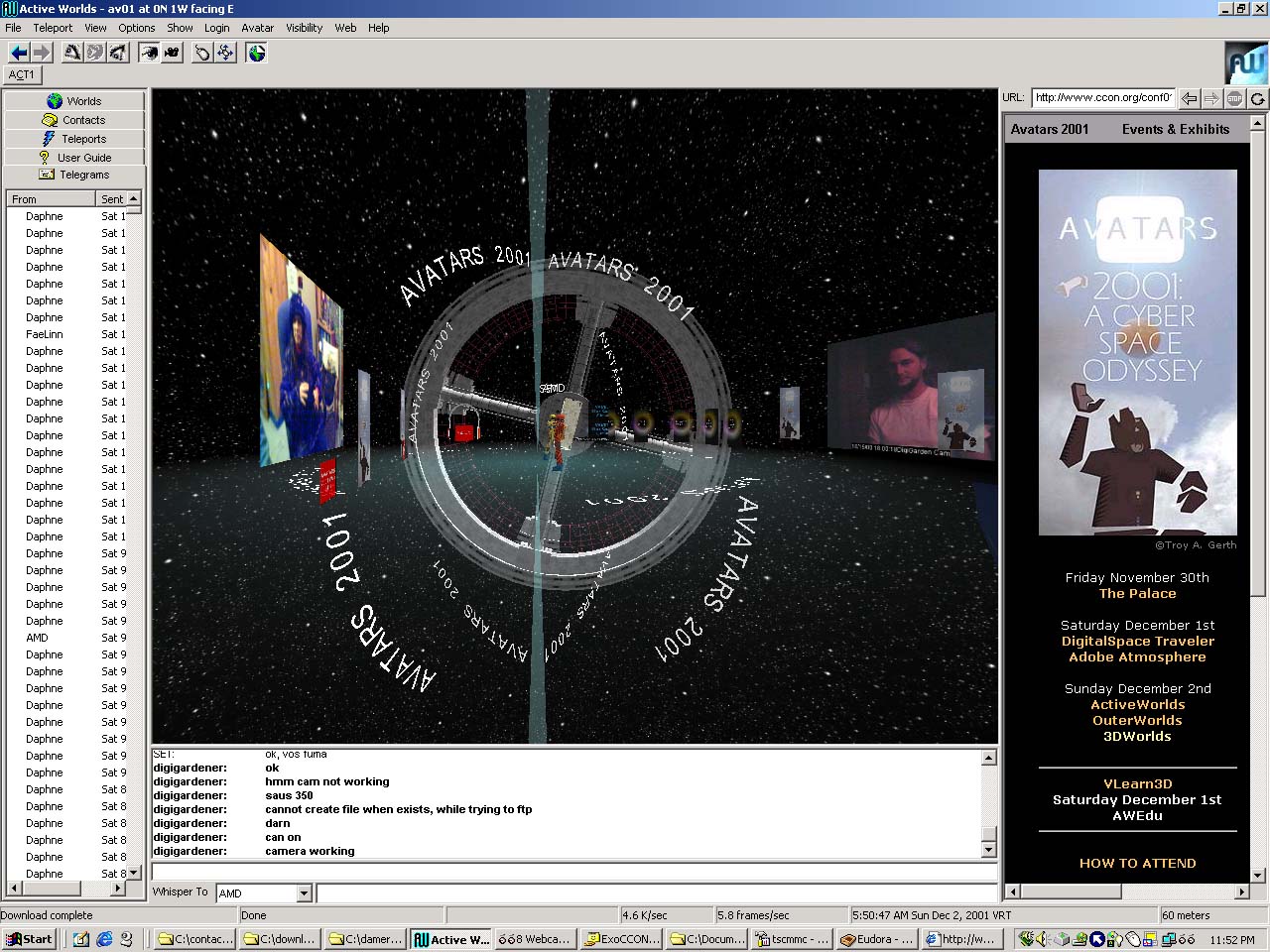The width and height of the screenshot is (1270, 952).
Task: Sort telegrams by the From column
Action: [x=50, y=199]
